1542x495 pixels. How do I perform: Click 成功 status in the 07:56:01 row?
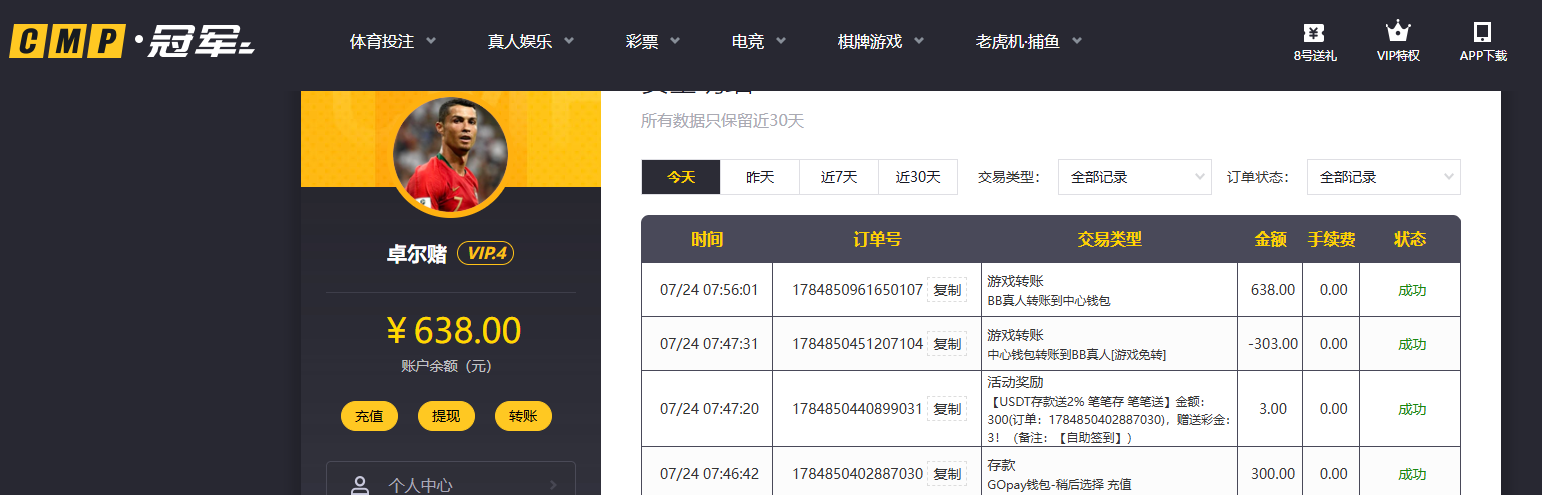[1412, 290]
